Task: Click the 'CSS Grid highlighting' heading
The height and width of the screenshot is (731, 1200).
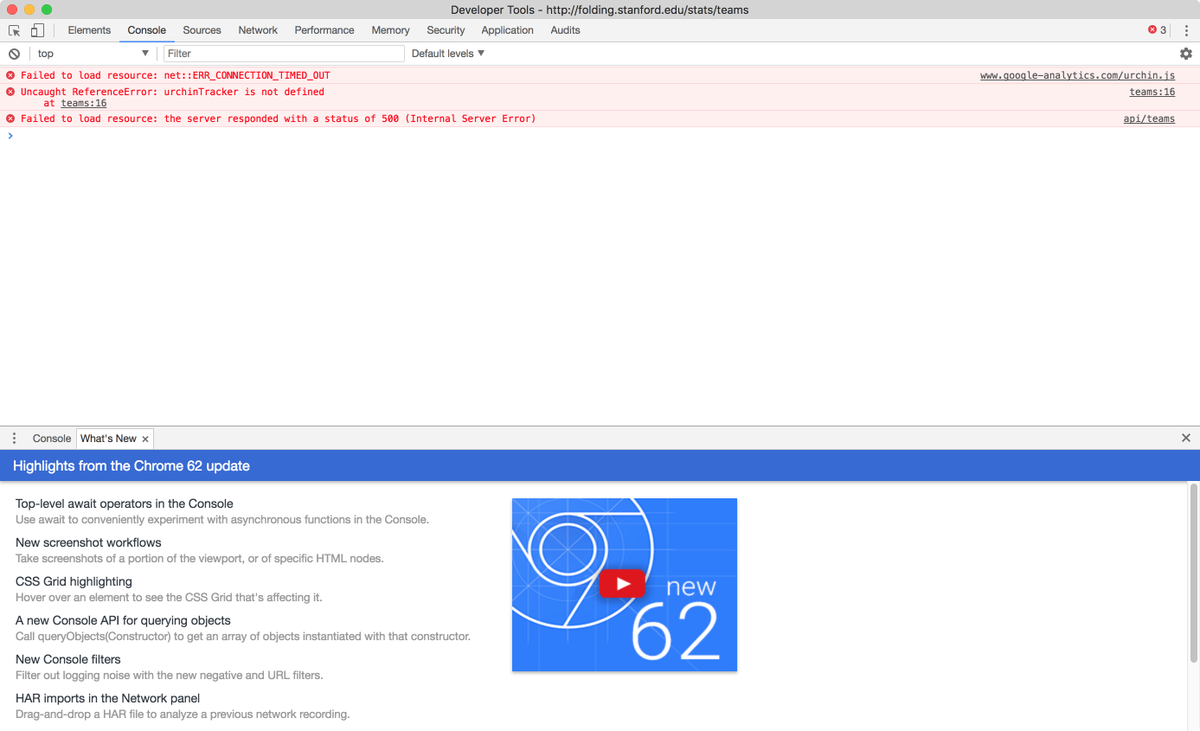Action: pos(74,582)
